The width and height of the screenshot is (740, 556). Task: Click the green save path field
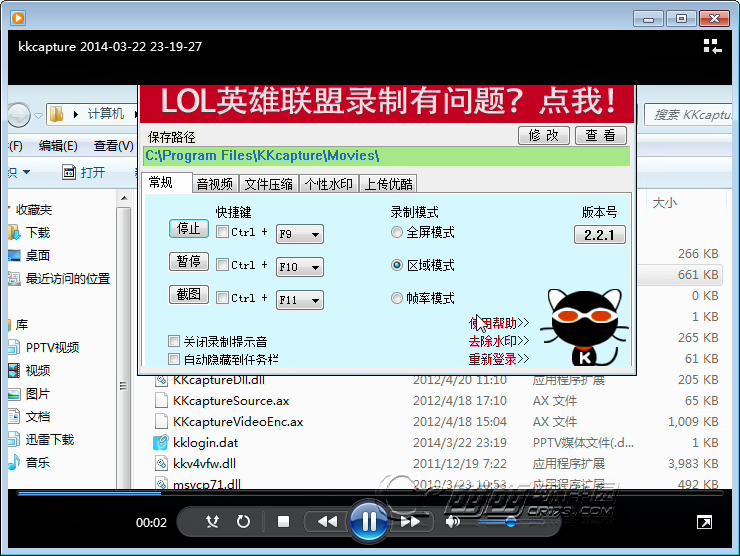click(x=387, y=156)
